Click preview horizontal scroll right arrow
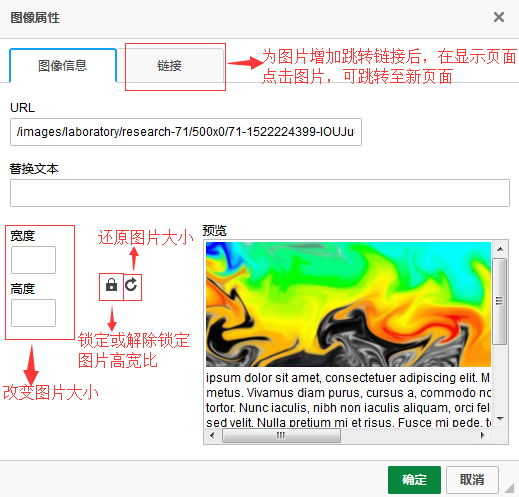The height and width of the screenshot is (497, 519). click(x=482, y=435)
